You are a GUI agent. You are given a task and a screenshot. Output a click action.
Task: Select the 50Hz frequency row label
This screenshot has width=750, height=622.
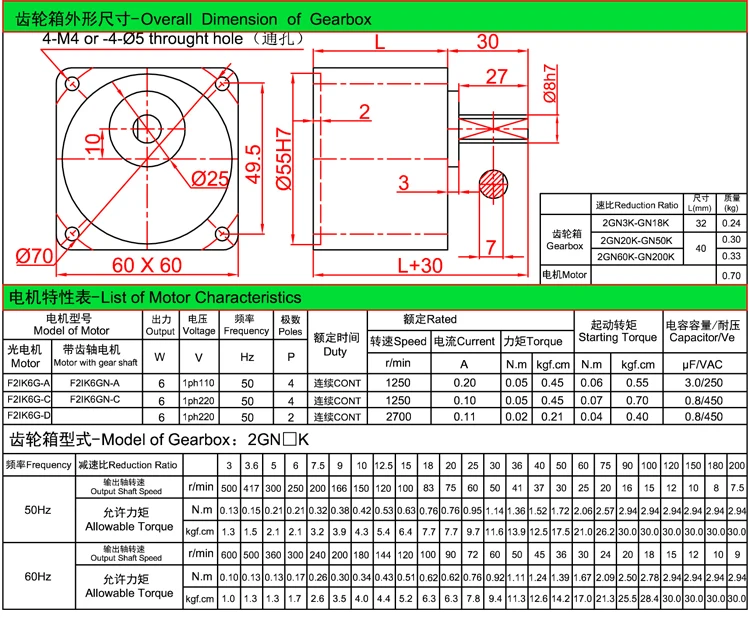coord(38,510)
